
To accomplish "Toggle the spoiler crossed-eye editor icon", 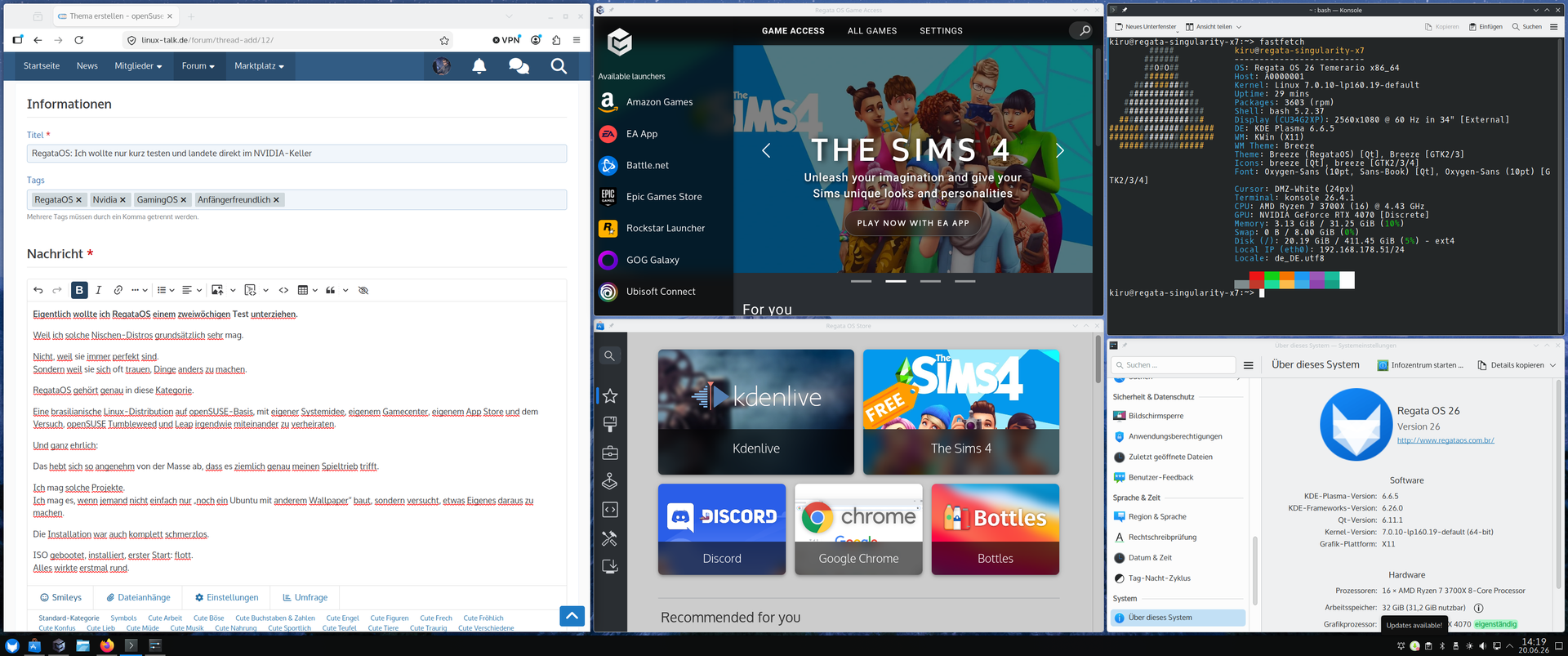I will click(363, 290).
